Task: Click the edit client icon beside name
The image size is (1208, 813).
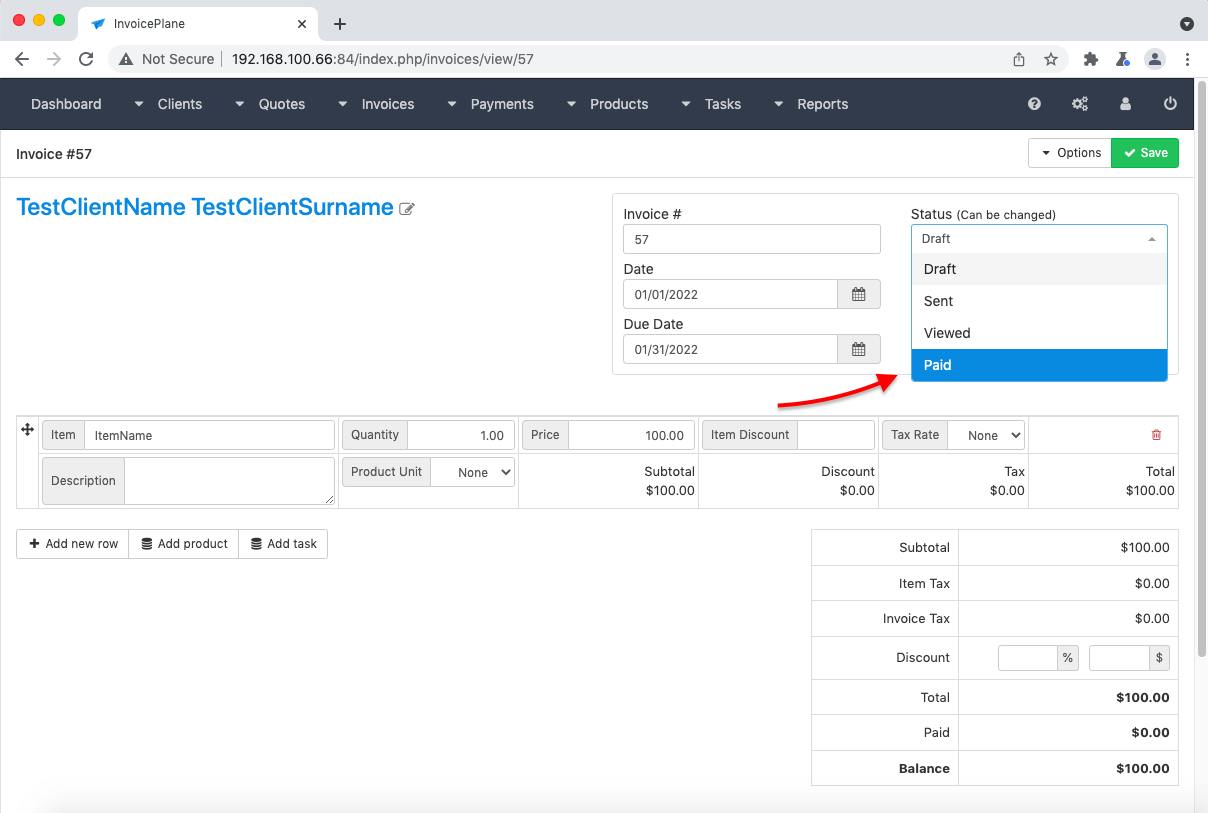Action: point(407,209)
